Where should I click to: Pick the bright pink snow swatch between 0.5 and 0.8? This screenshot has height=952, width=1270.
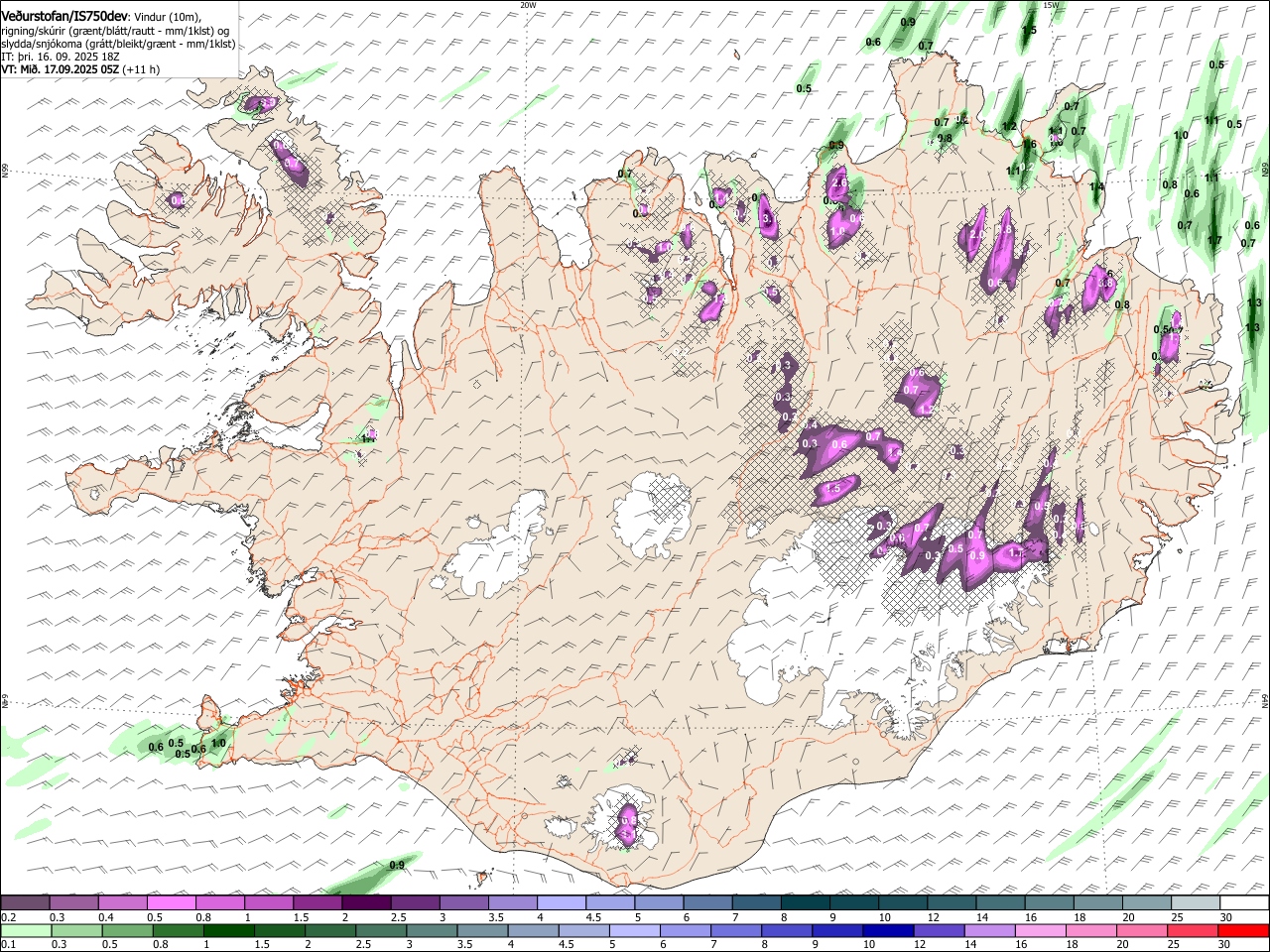[x=172, y=903]
